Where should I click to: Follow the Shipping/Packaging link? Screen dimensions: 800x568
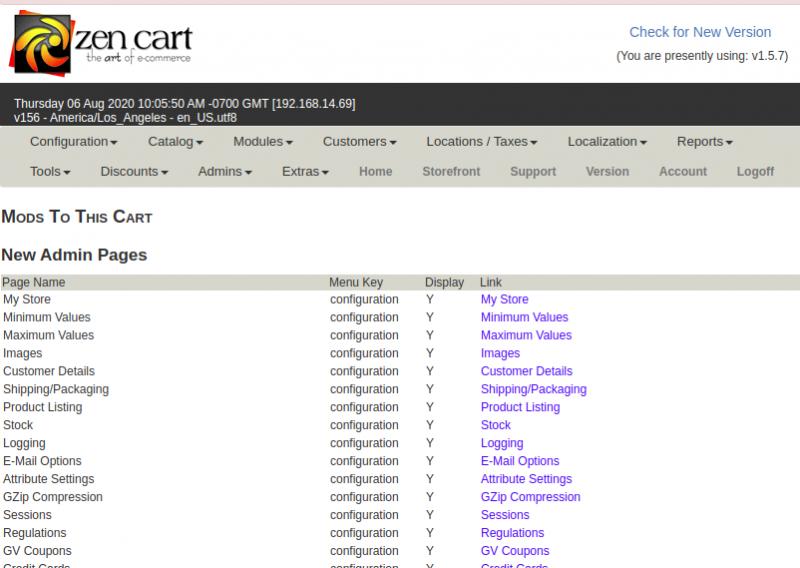[534, 389]
